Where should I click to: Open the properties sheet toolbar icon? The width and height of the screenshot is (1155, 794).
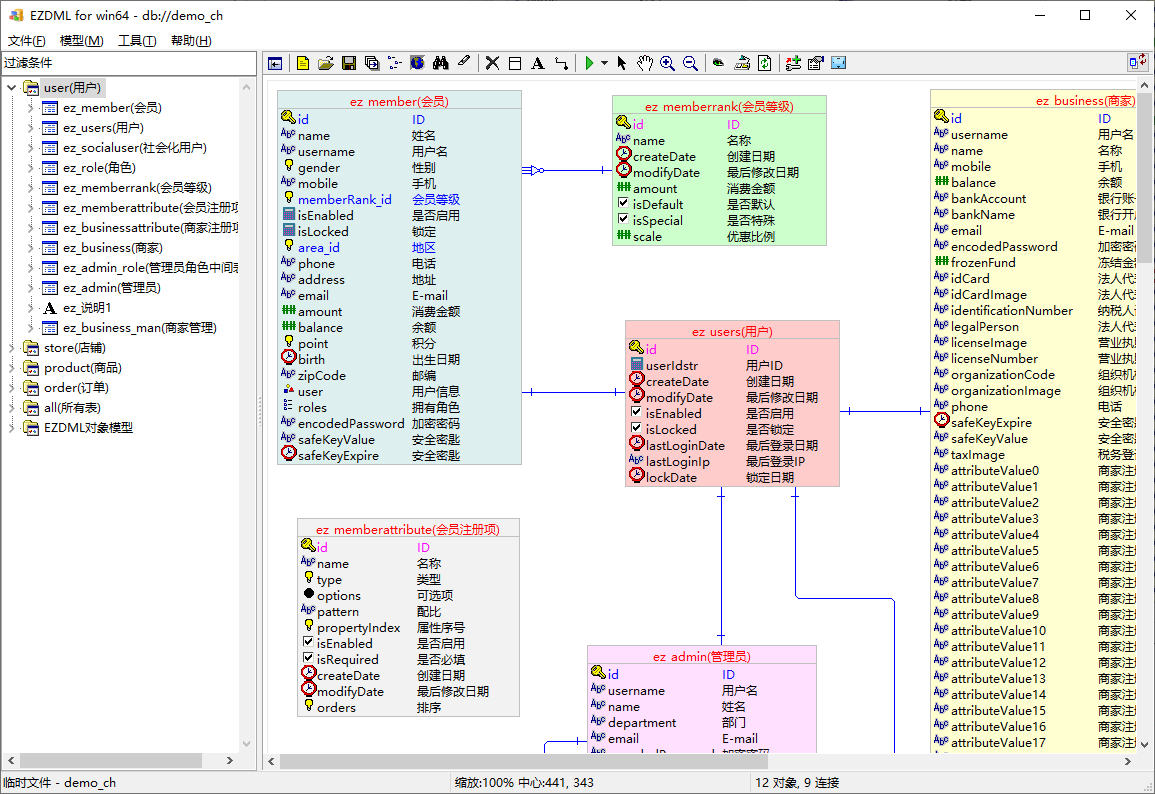tap(815, 63)
